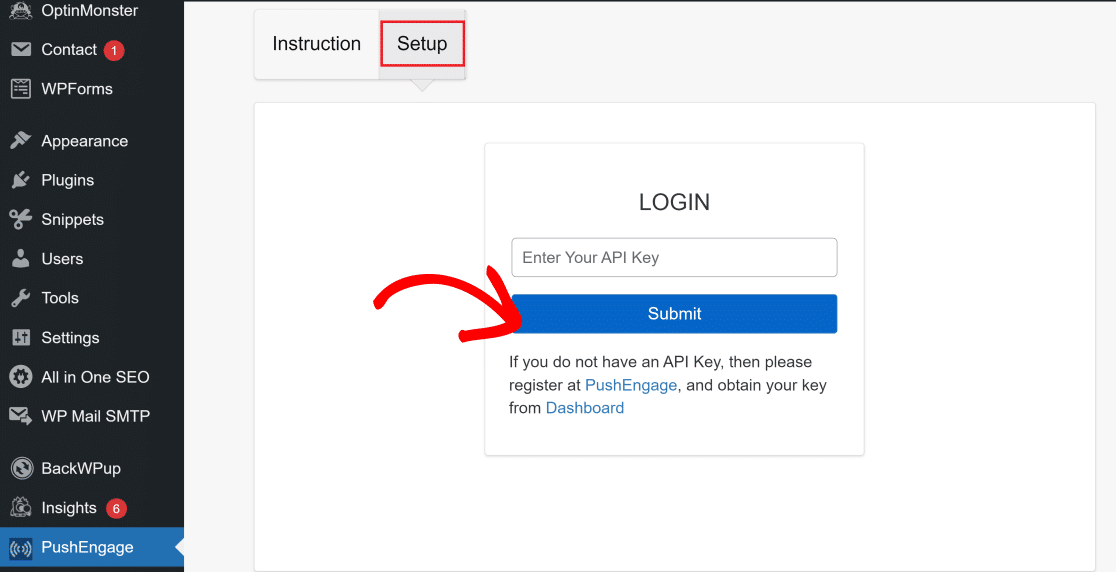This screenshot has width=1116, height=572.
Task: Switch to the Instruction tab
Action: point(316,44)
